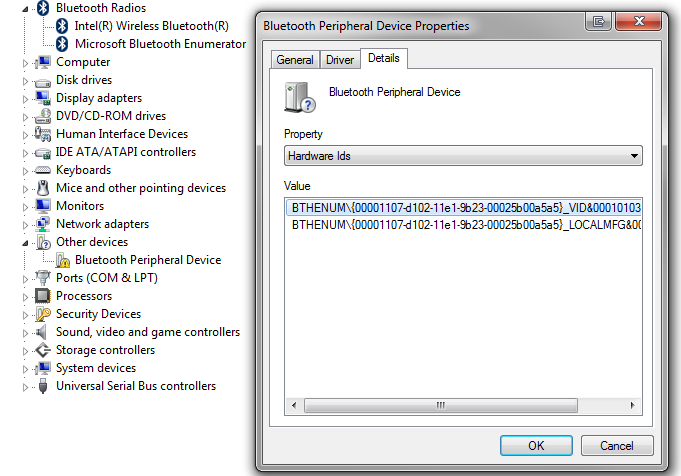
Task: Switch to the General tab
Action: point(295,60)
